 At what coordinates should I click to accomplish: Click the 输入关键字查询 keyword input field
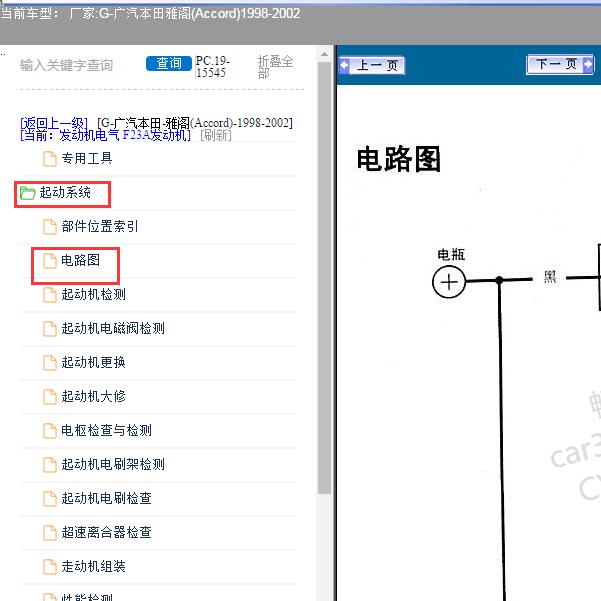tap(67, 65)
